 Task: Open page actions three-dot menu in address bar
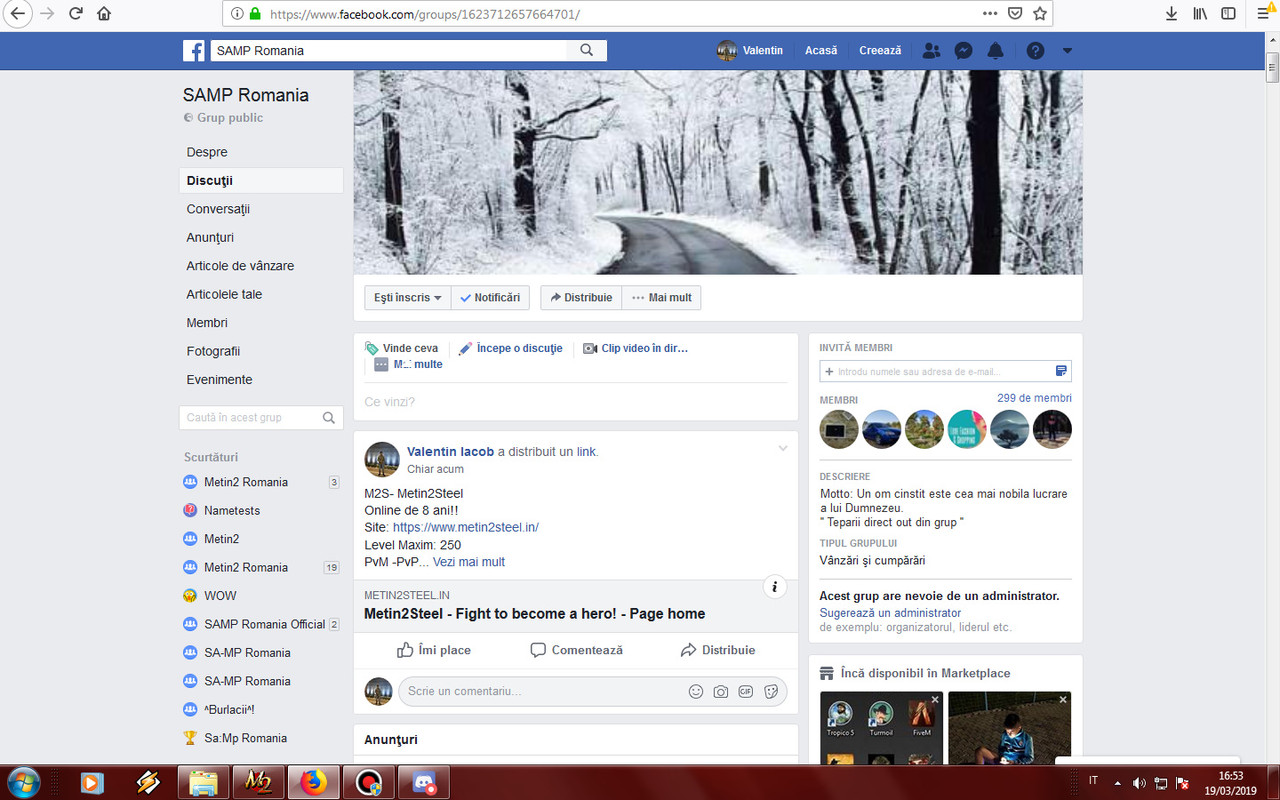[x=989, y=14]
